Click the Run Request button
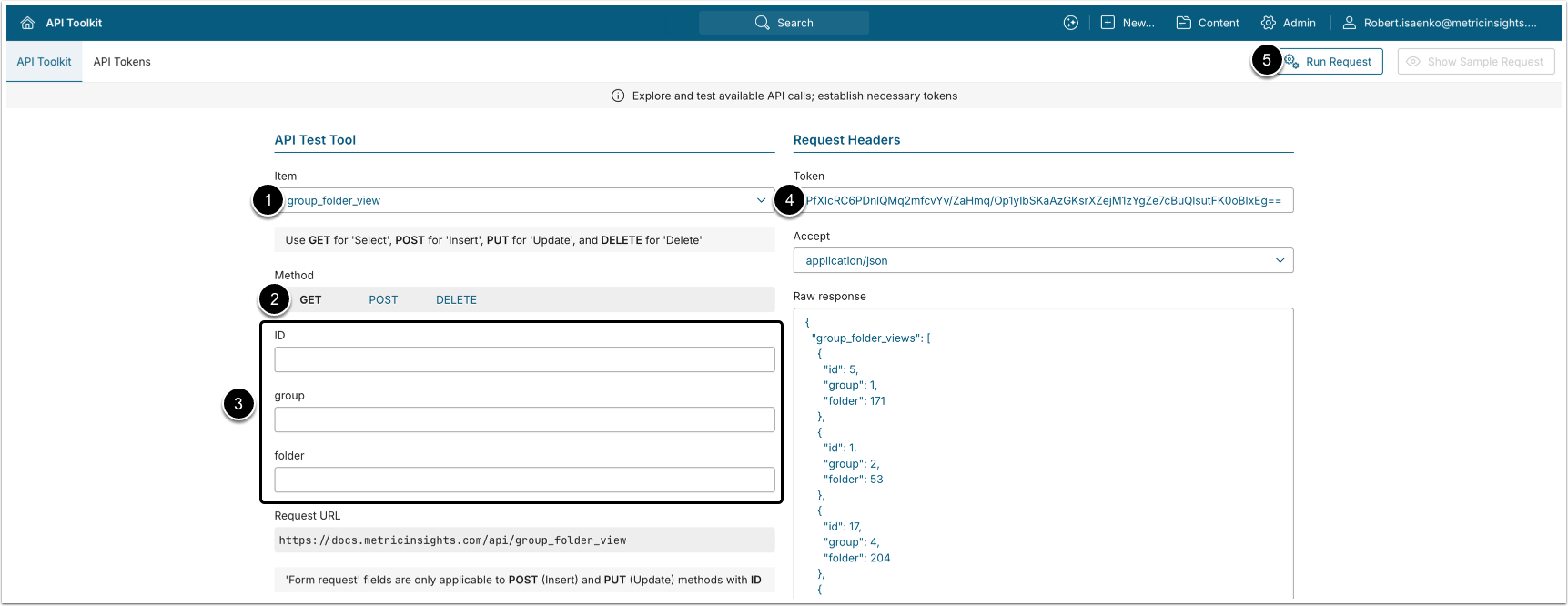The image size is (1568, 606). [1331, 62]
